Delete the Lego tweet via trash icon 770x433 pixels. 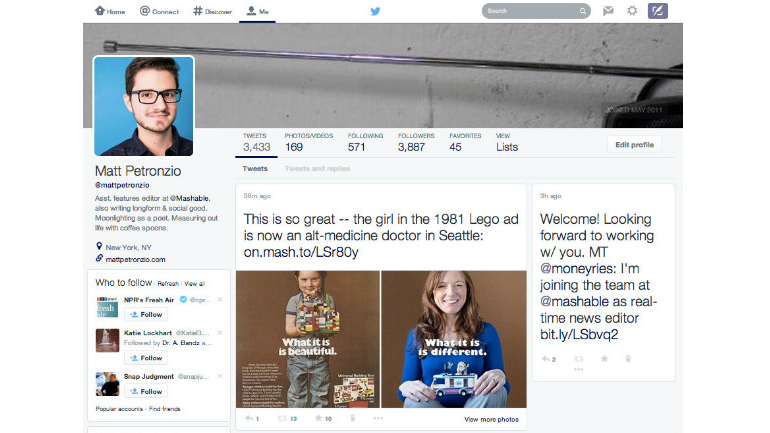[352, 419]
